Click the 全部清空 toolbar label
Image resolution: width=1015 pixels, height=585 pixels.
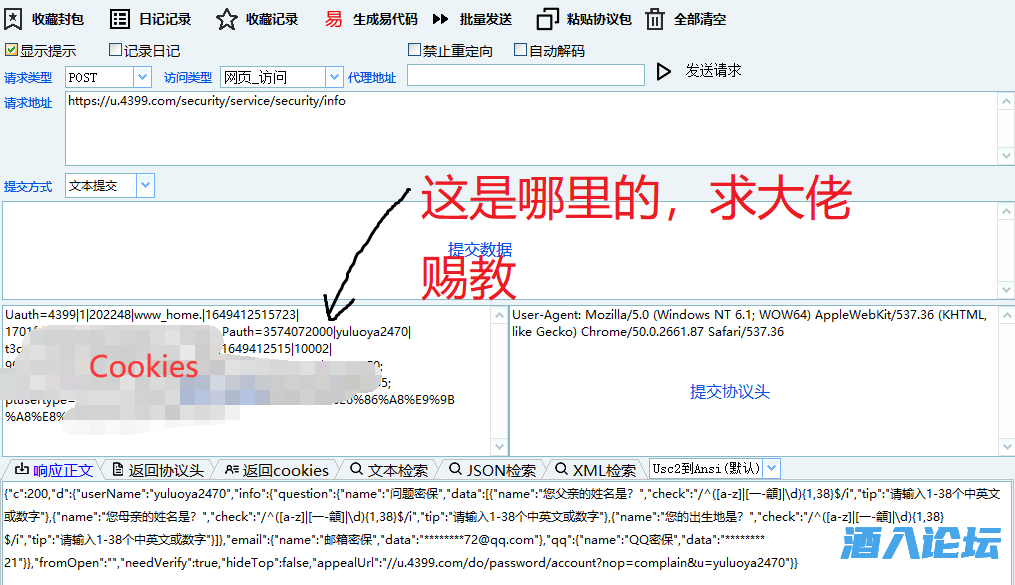point(700,19)
